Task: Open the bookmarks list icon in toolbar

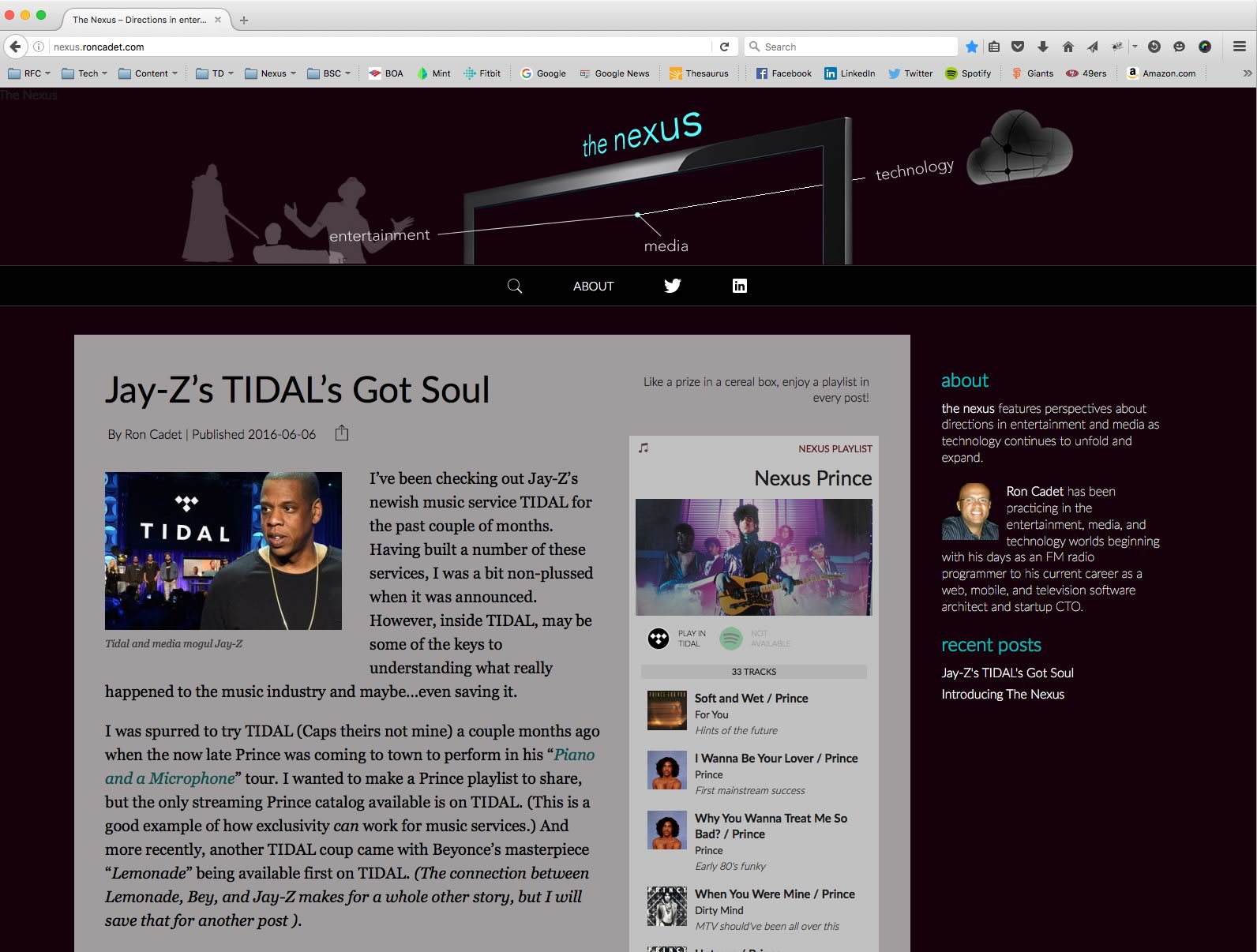Action: coord(994,47)
